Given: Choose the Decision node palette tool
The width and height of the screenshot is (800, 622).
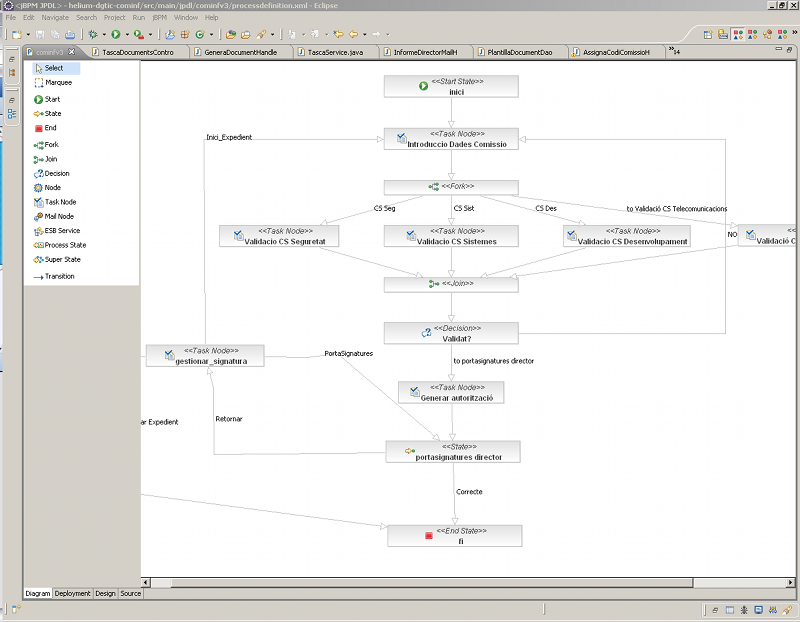Looking at the screenshot, I should click(56, 174).
